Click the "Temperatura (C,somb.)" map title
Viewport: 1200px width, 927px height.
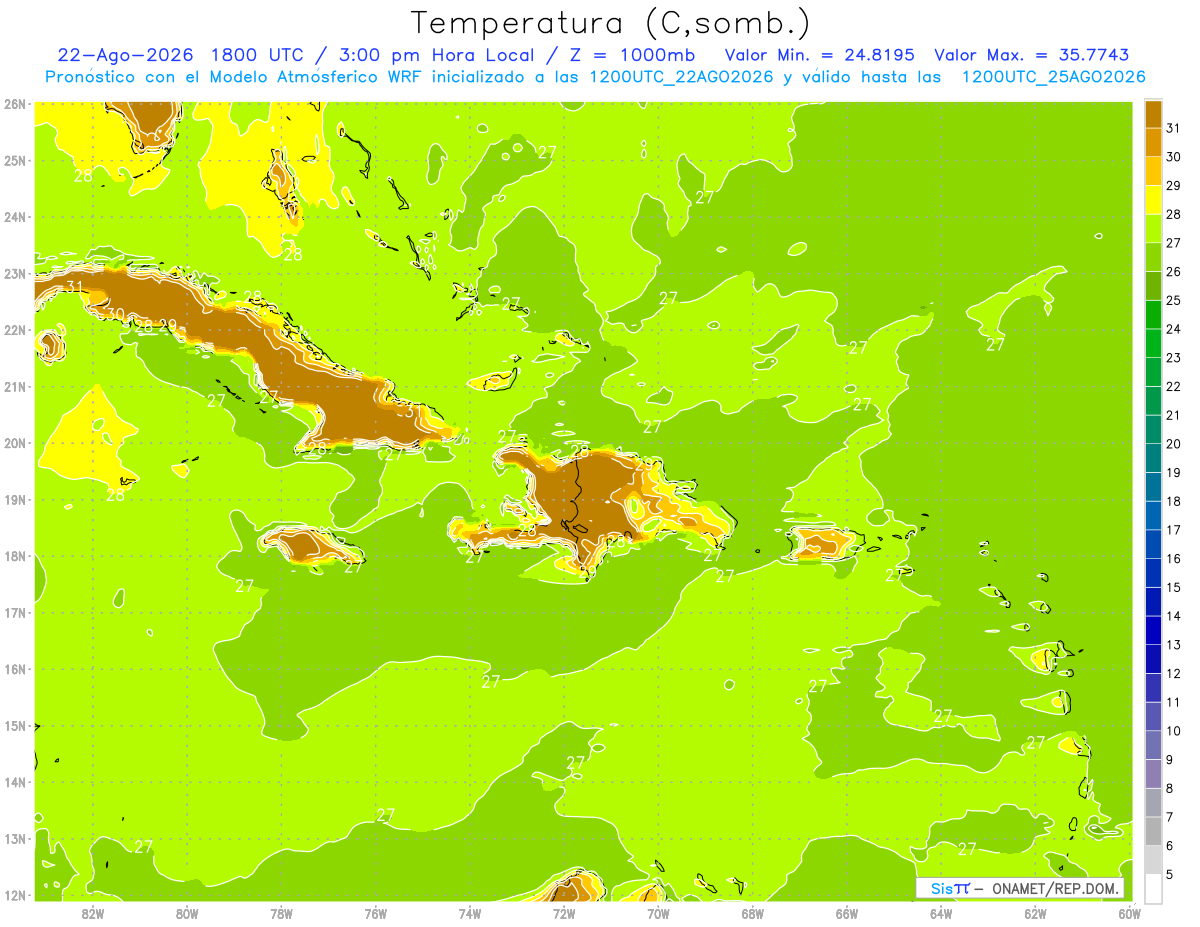tap(610, 24)
